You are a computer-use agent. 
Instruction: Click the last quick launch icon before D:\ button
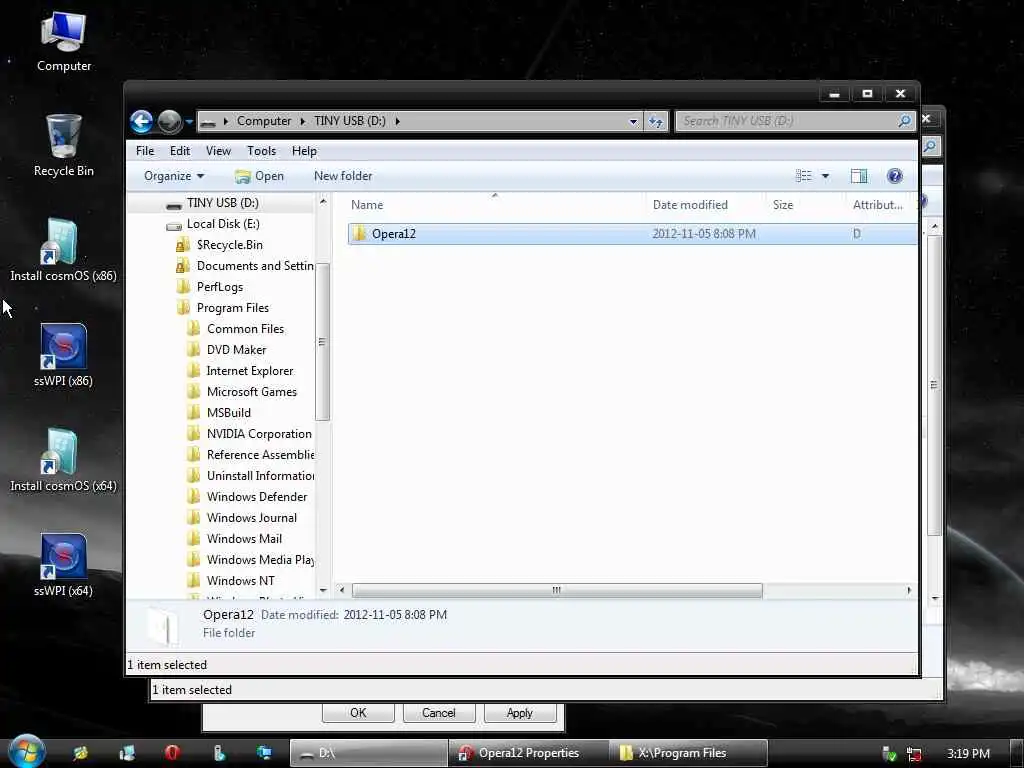264,753
